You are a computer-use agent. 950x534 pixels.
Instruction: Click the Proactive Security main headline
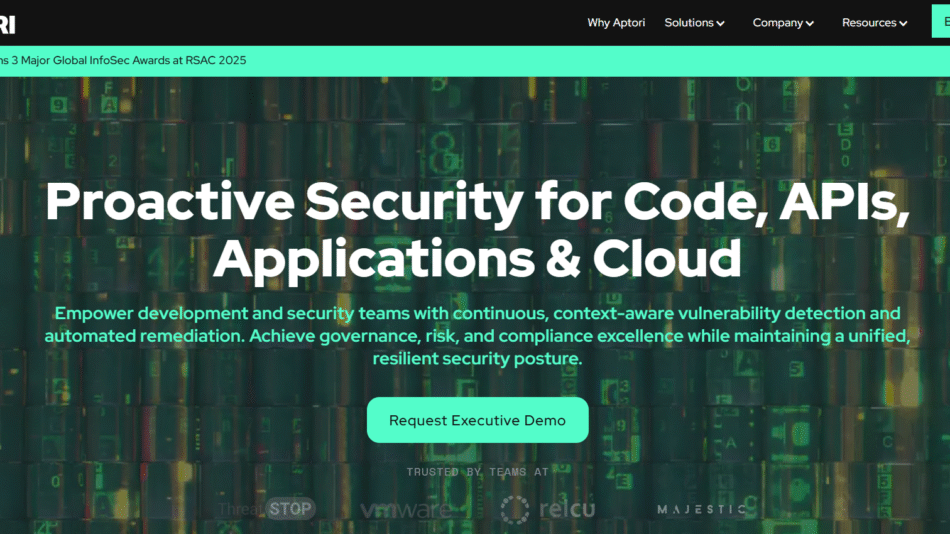tap(477, 230)
